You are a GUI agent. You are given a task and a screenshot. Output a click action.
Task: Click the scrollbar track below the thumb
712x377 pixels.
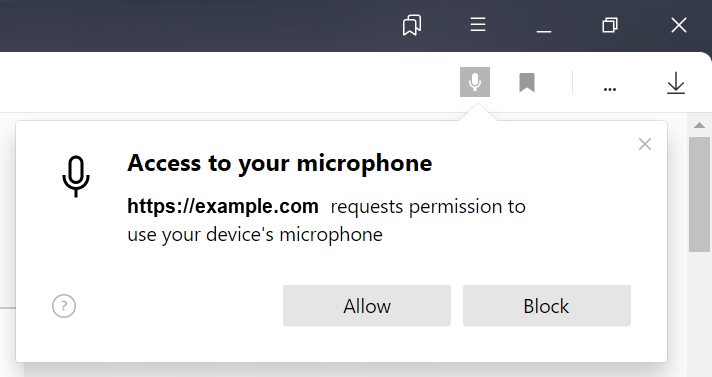click(x=699, y=313)
